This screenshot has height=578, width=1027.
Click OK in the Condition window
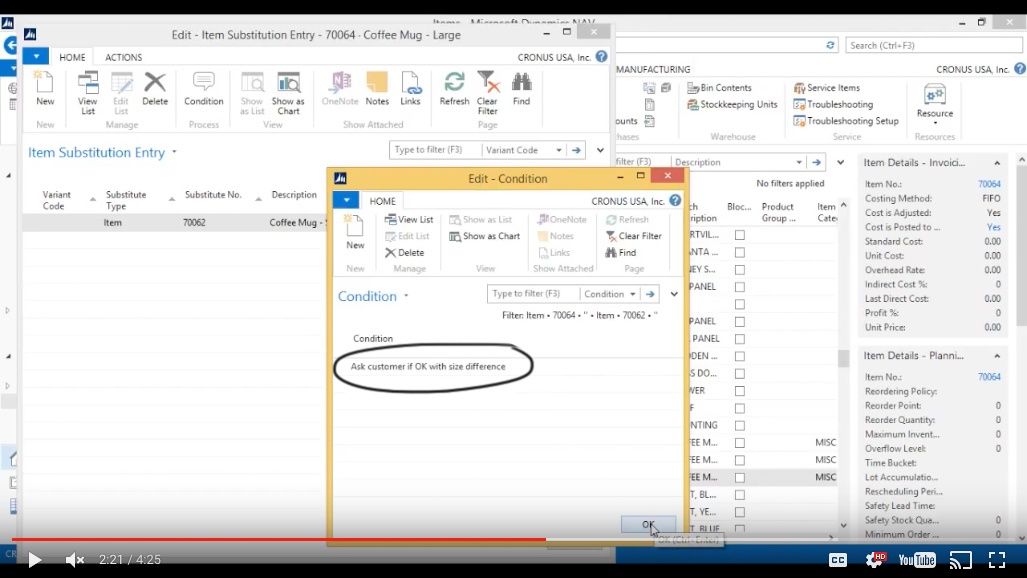point(648,524)
